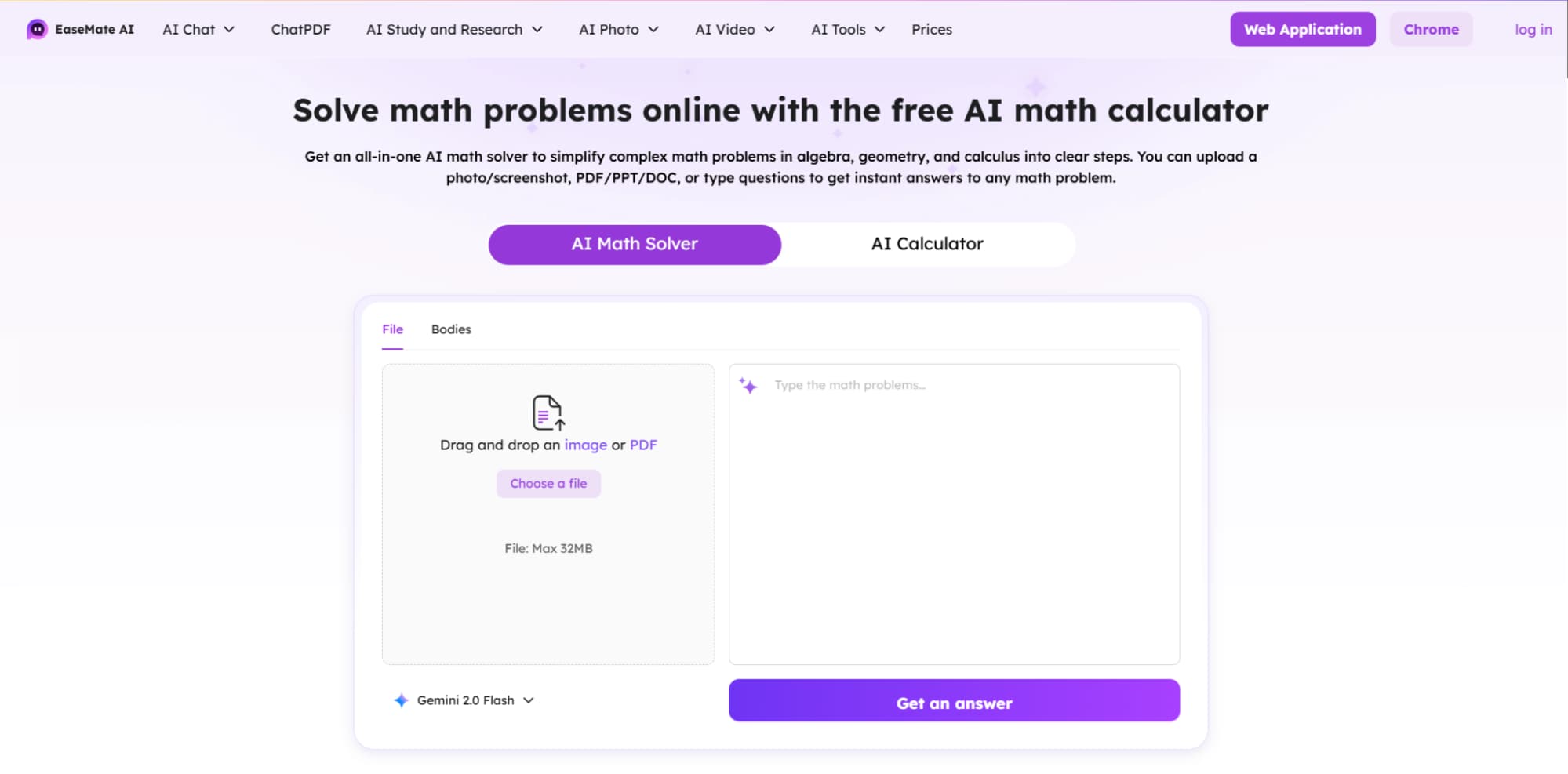Click the sparkle icon in the text box

point(748,386)
